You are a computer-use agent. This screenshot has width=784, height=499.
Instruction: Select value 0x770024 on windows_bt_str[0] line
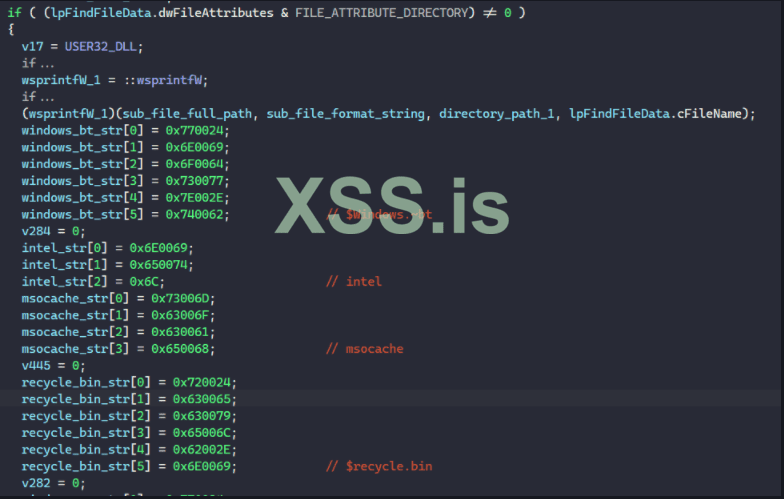click(194, 130)
